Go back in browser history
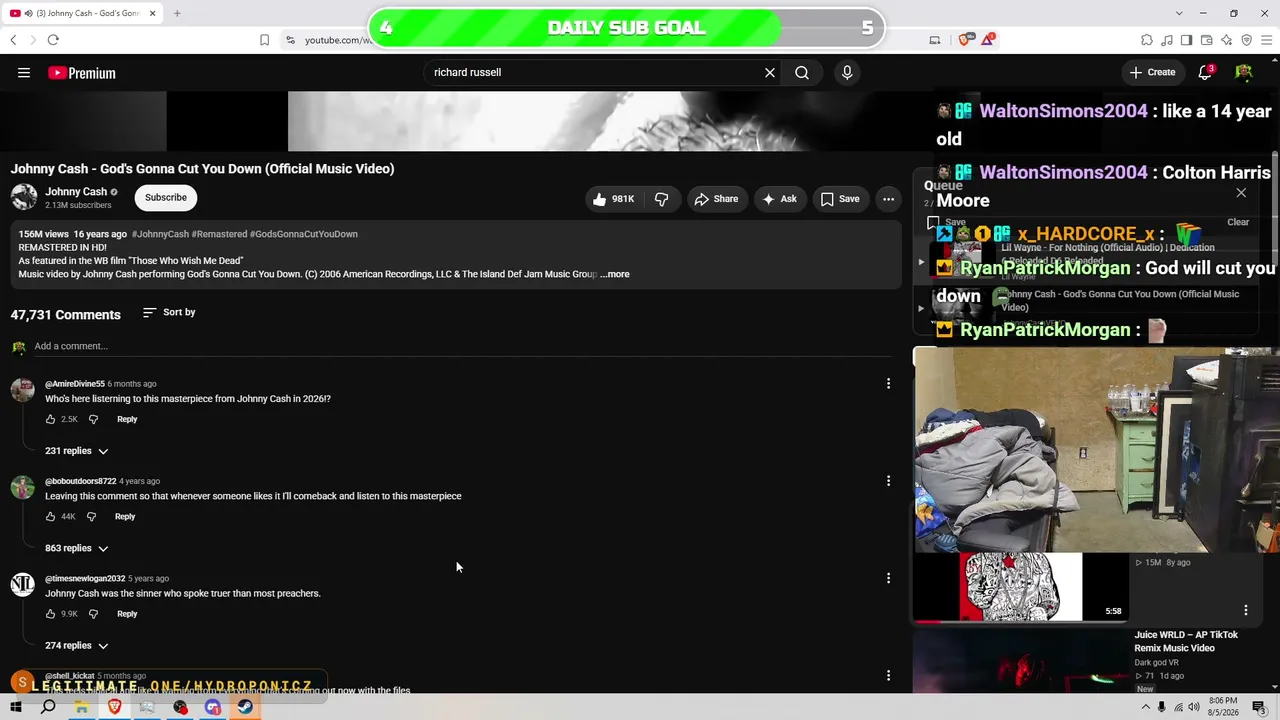1280x720 pixels. (13, 40)
